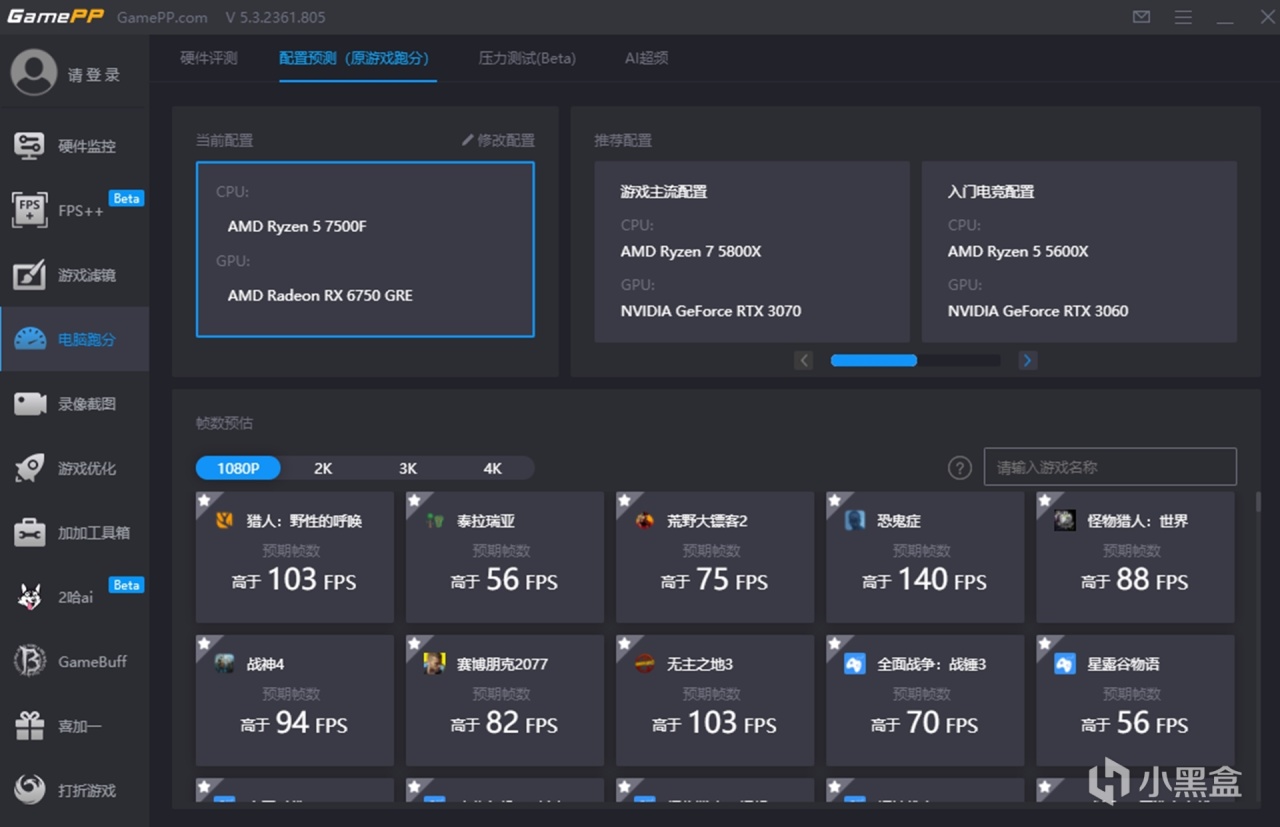1280x827 pixels.
Task: Click the 怪物猎人：世界 game icon
Action: [x=1065, y=521]
